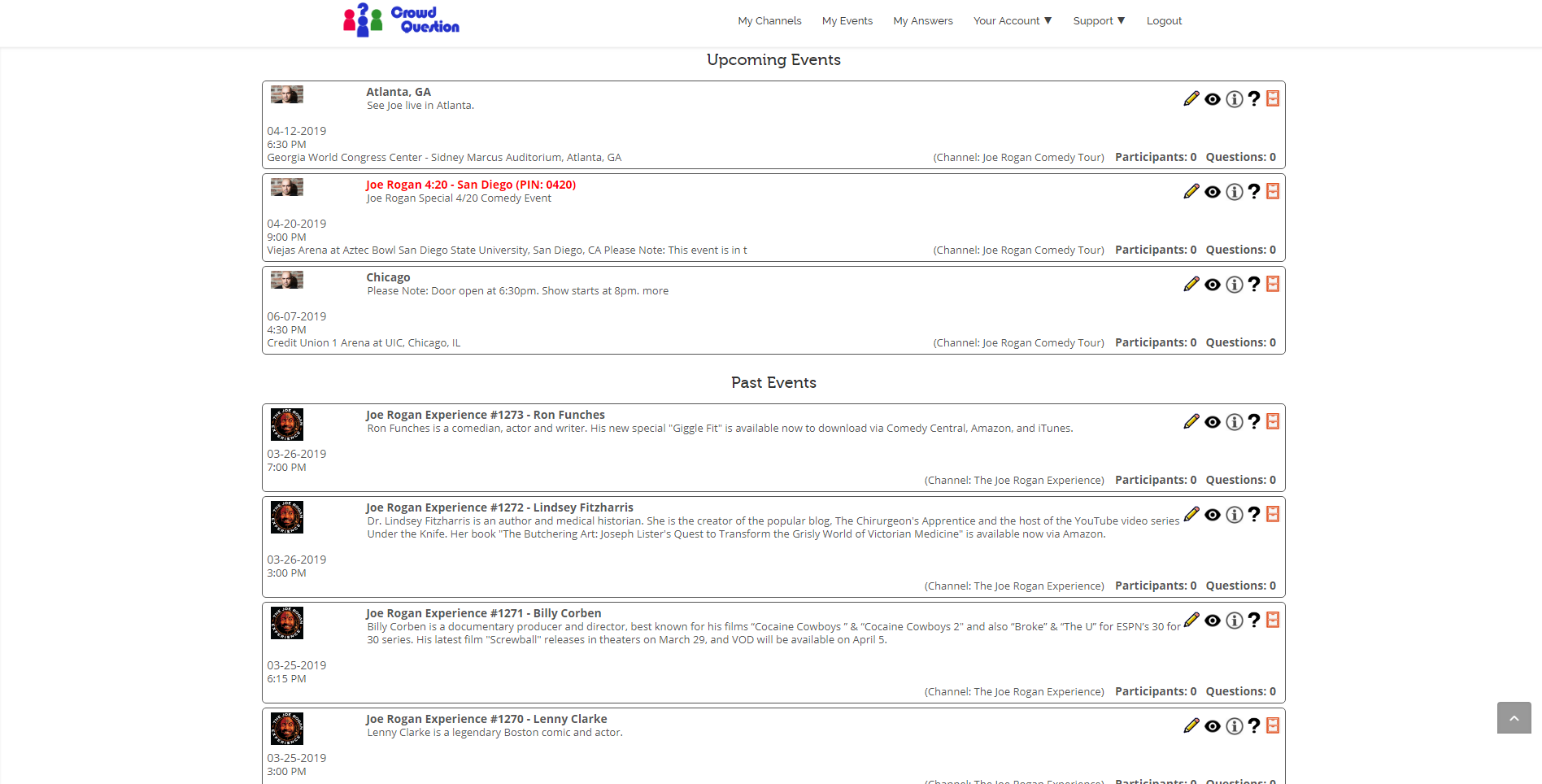Click the Atlanta event date '04-12-2019'
The width and height of the screenshot is (1542, 784).
(x=297, y=131)
